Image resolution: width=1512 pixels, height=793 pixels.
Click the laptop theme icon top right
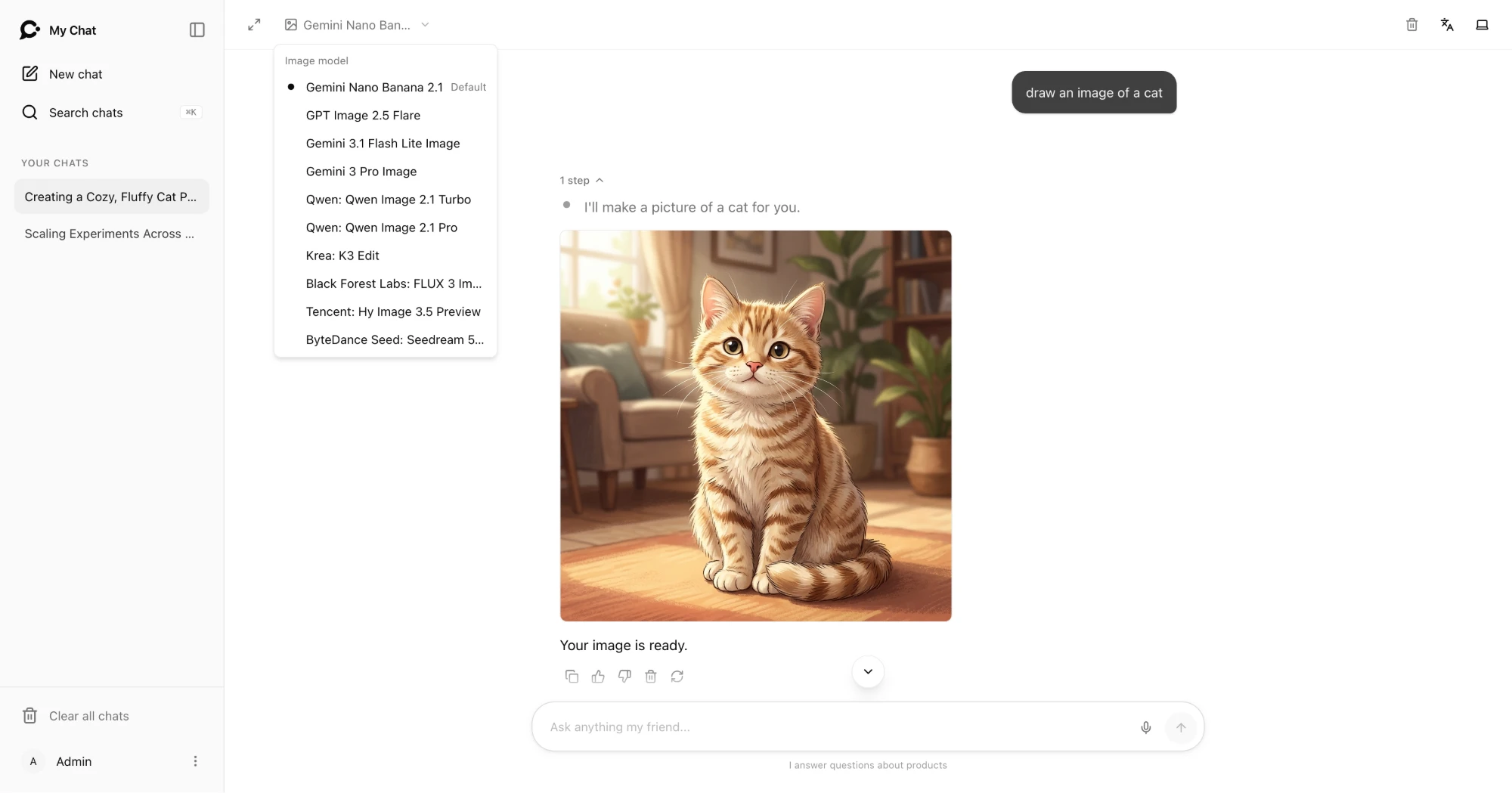(1482, 25)
